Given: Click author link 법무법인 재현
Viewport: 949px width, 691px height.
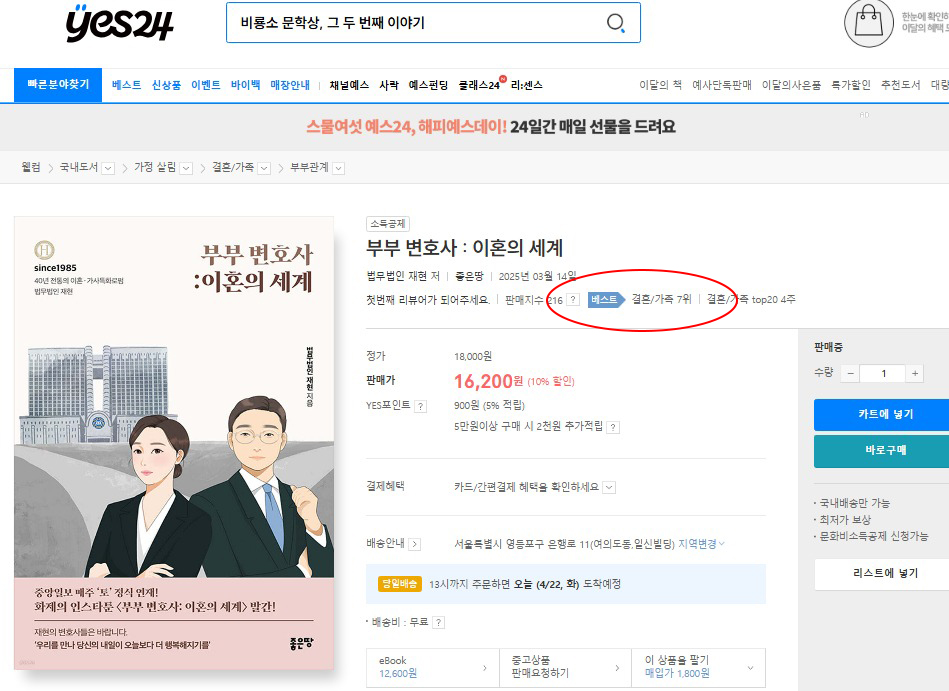Looking at the screenshot, I should pos(398,277).
